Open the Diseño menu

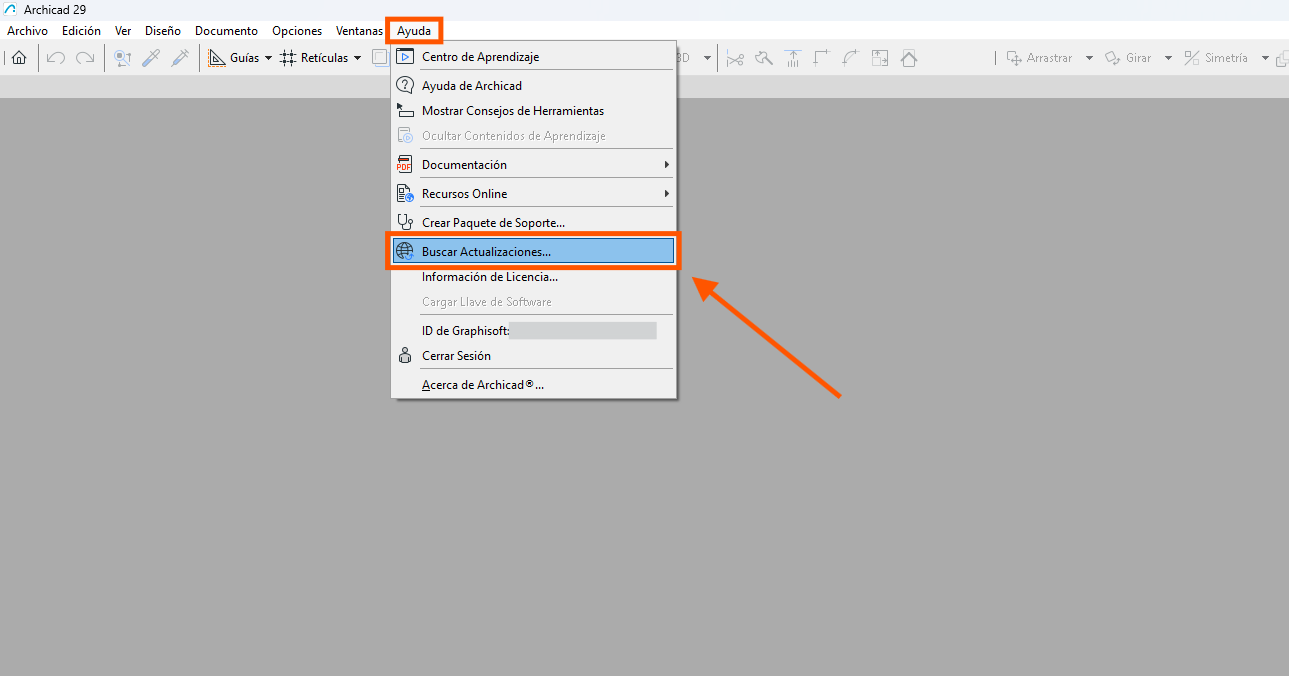coord(163,31)
